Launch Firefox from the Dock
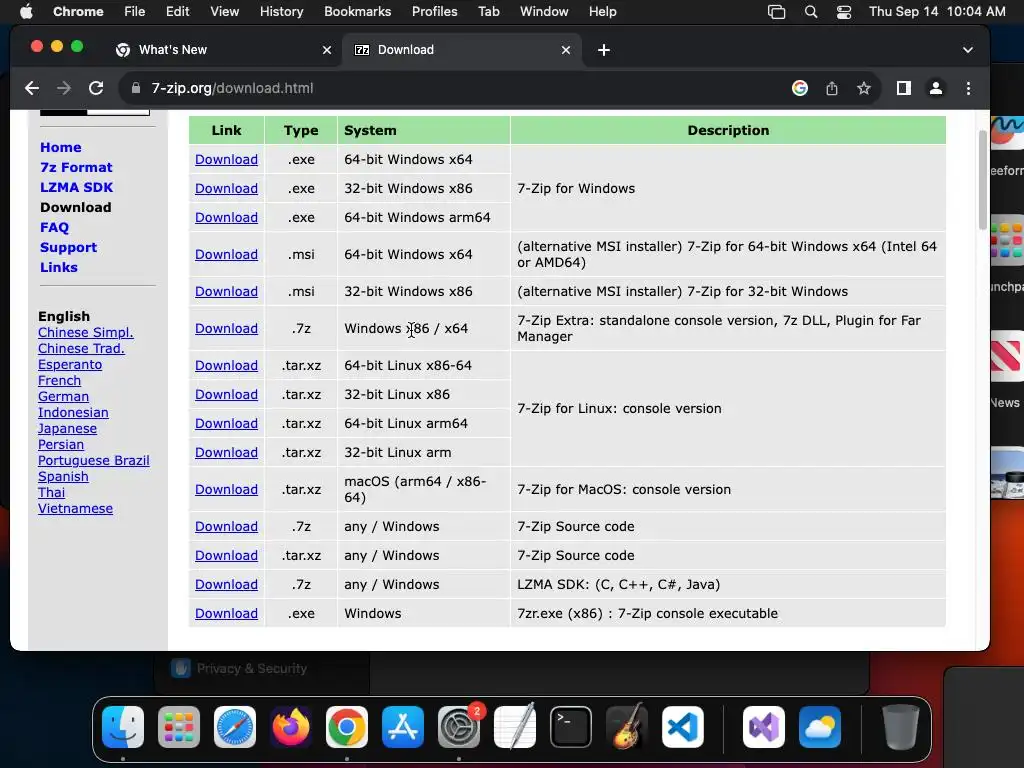The width and height of the screenshot is (1024, 768). [291, 727]
